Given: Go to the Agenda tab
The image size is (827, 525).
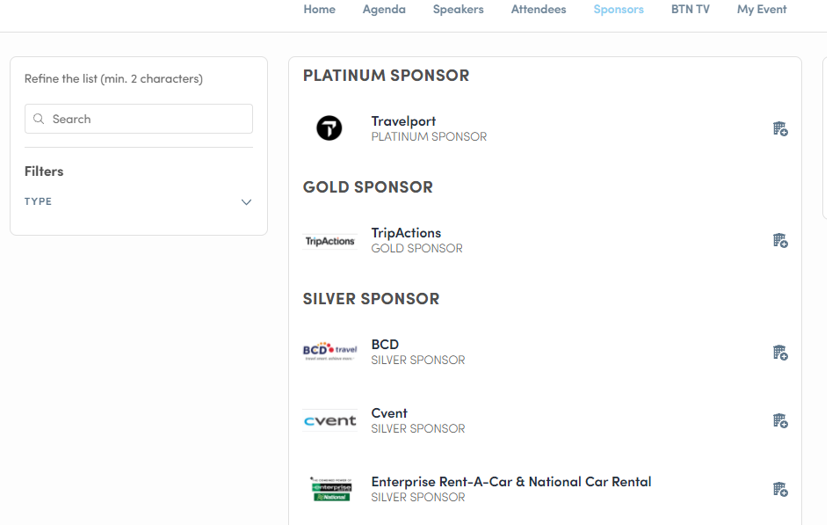Looking at the screenshot, I should point(384,9).
